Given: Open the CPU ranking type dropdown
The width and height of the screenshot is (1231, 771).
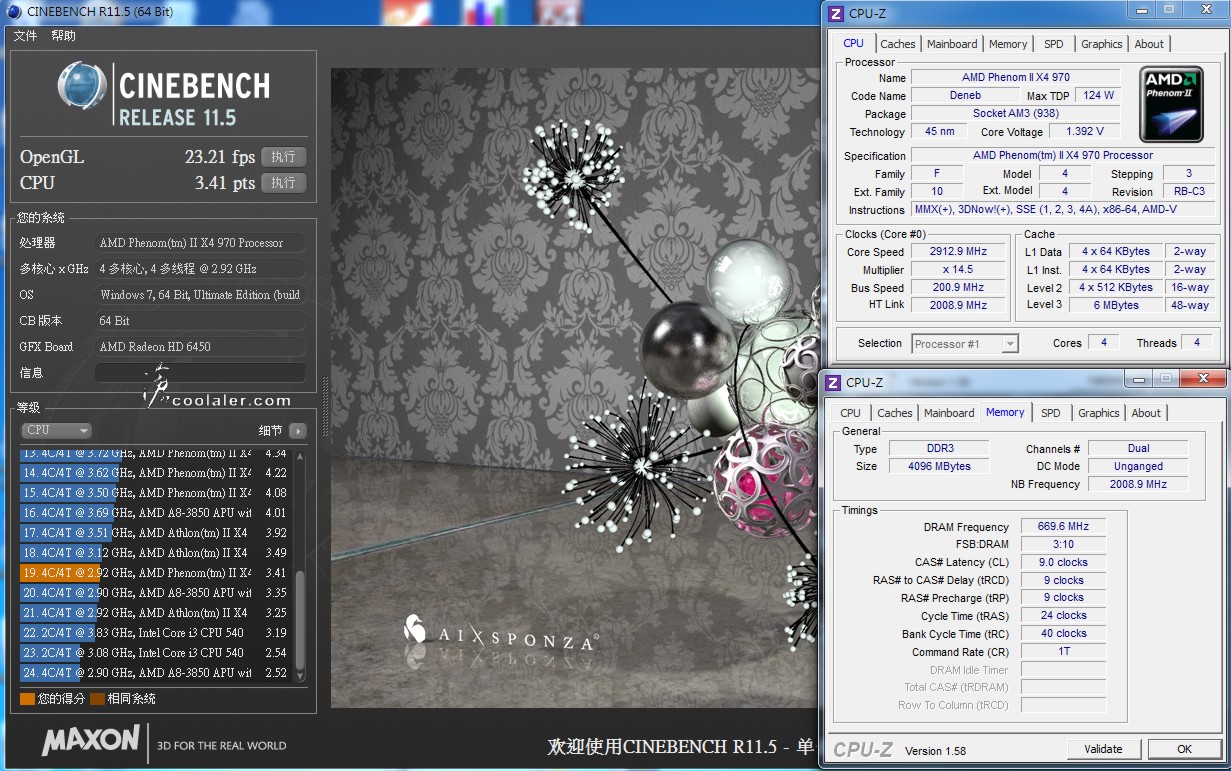Looking at the screenshot, I should (56, 430).
